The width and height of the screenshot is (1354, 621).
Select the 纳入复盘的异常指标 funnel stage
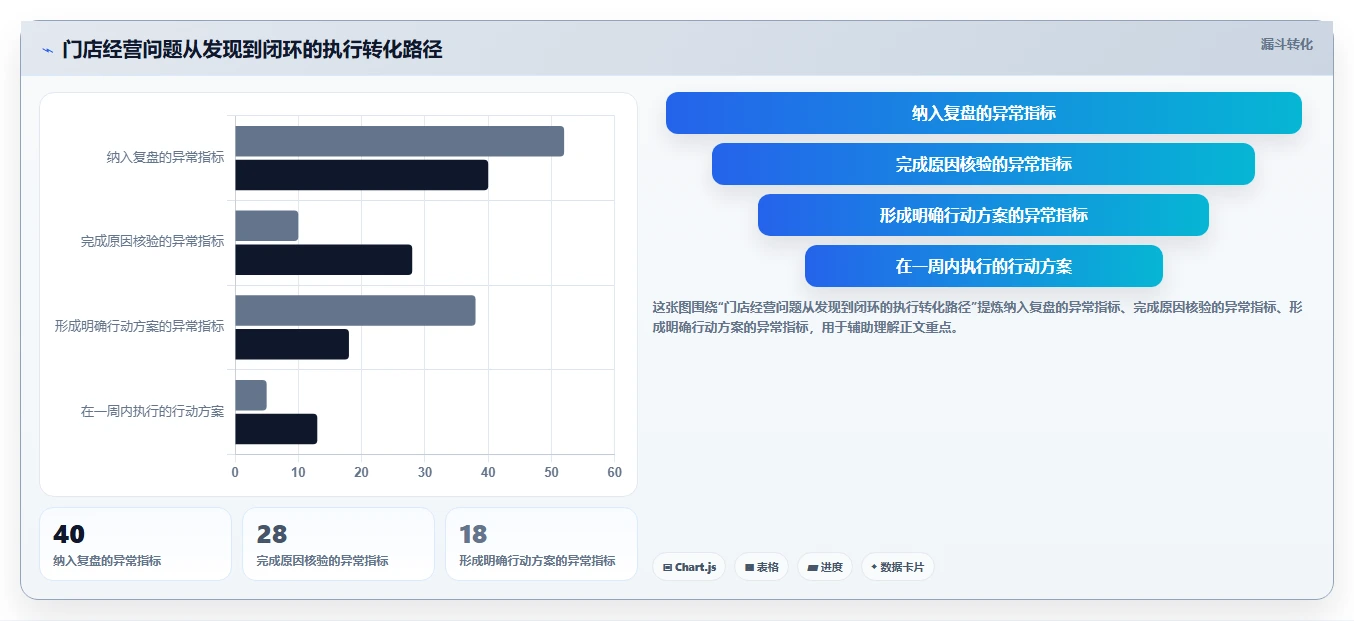tap(984, 113)
